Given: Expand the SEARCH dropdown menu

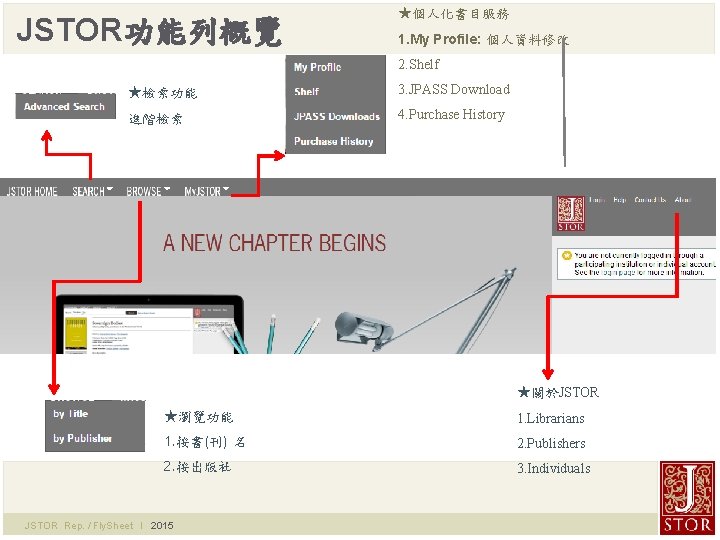Looking at the screenshot, I should (93, 191).
